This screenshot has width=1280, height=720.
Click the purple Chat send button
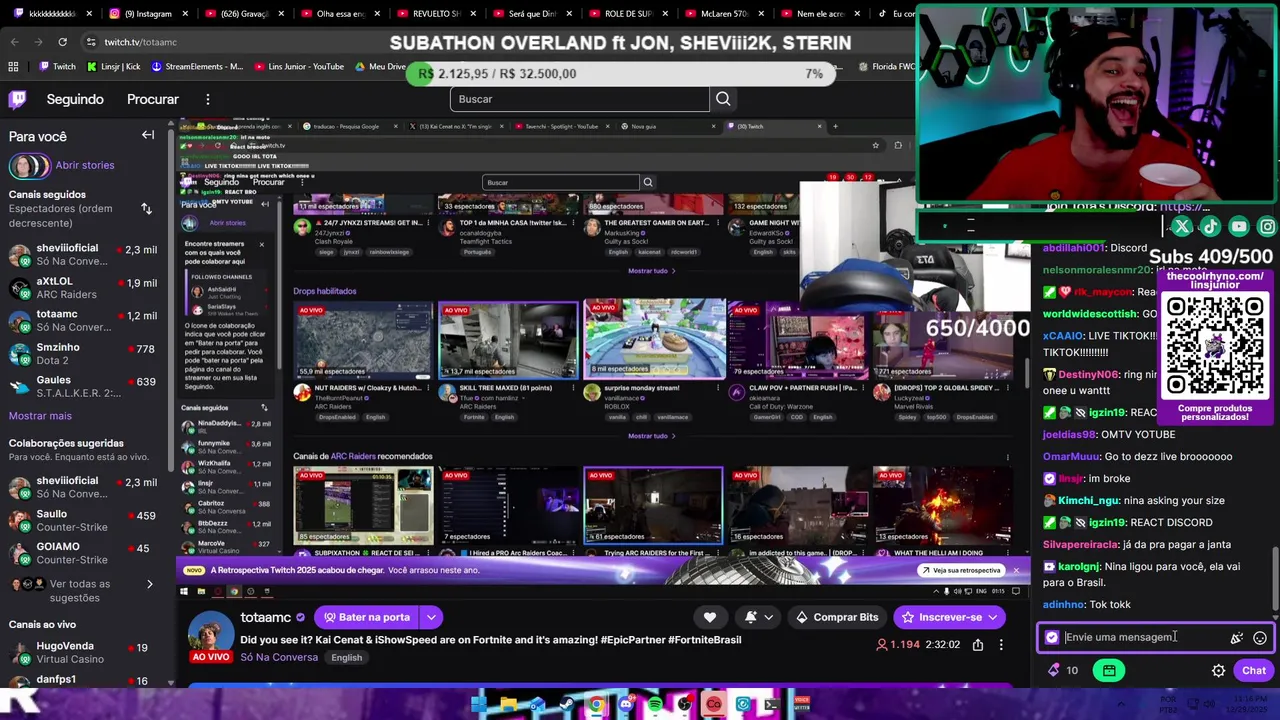pos(1254,671)
